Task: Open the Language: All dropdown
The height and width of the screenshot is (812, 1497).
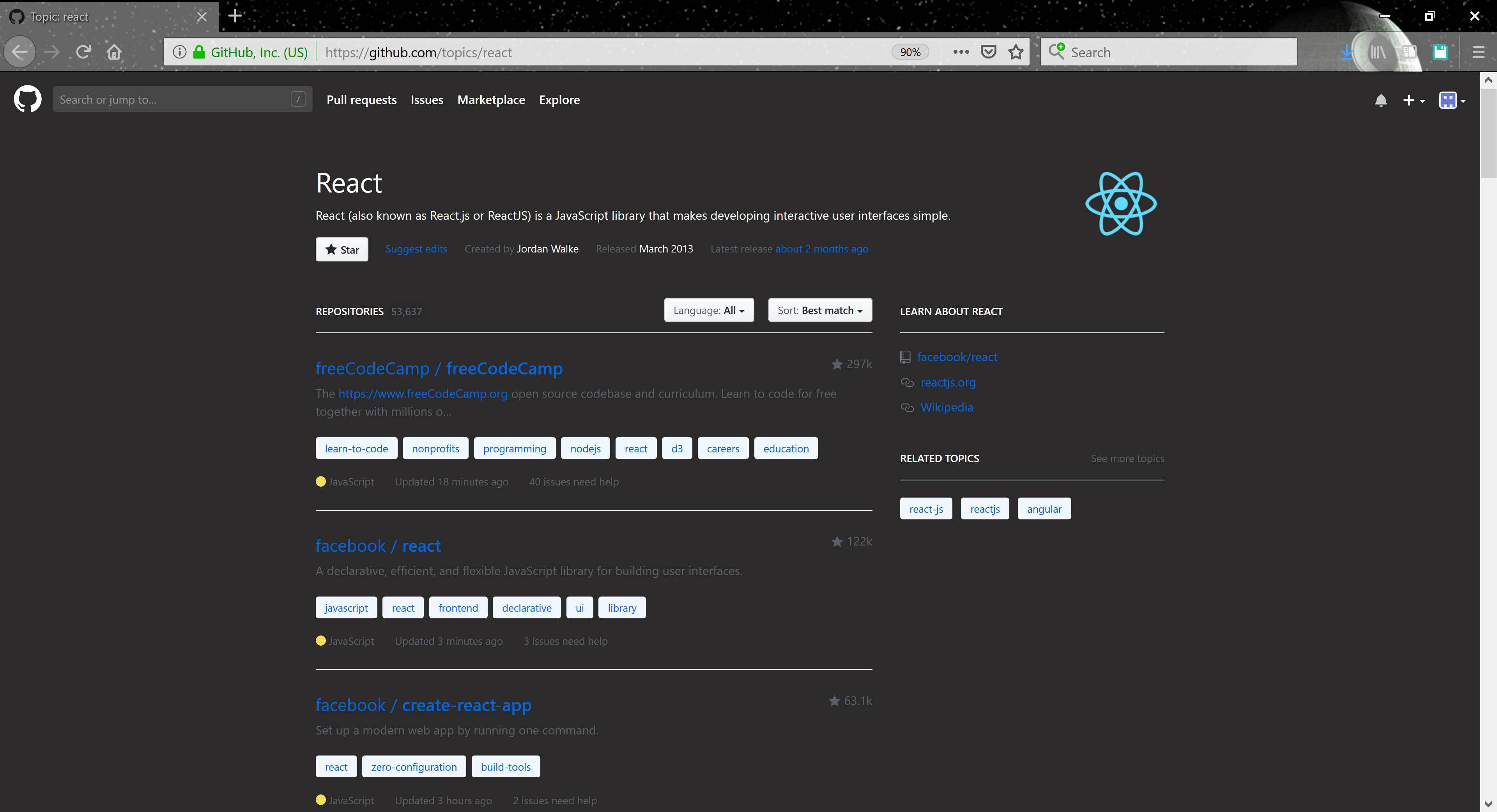Action: [x=708, y=310]
